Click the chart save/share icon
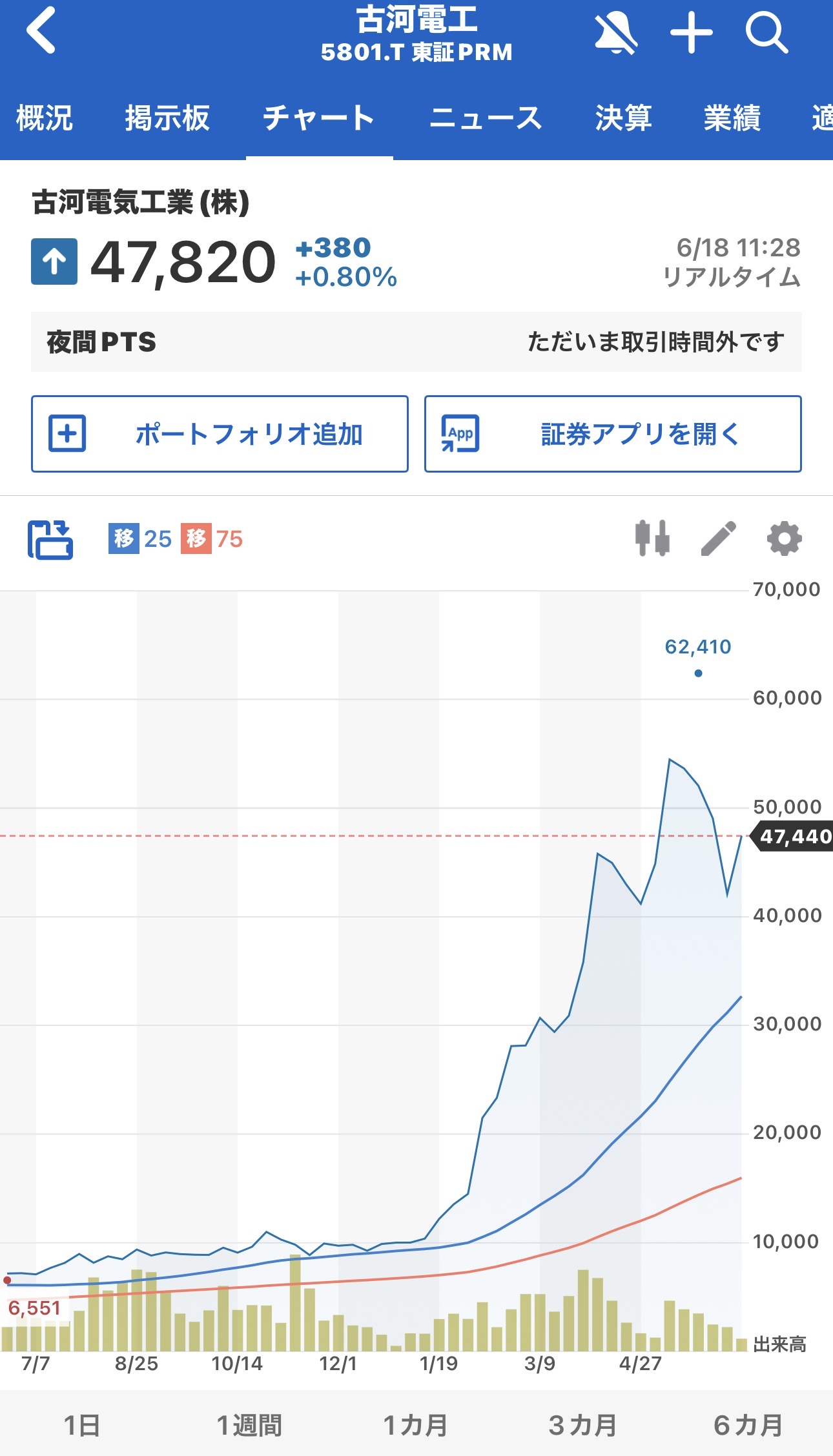 pyautogui.click(x=50, y=539)
